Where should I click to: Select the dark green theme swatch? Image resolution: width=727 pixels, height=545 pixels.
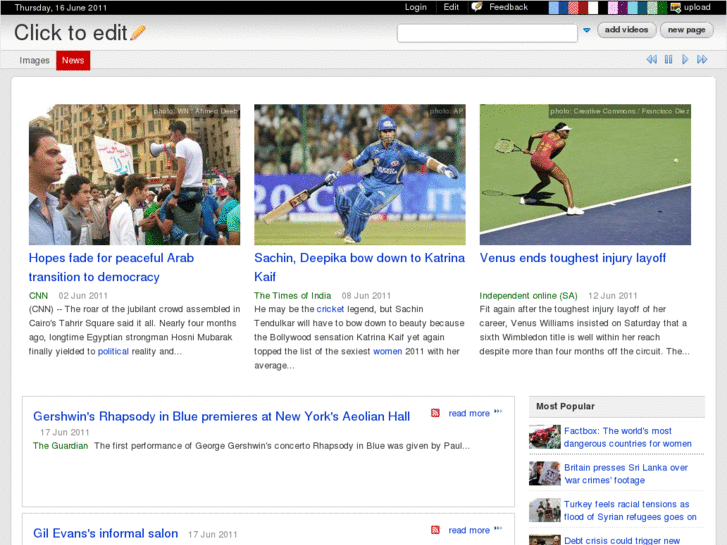pyautogui.click(x=662, y=7)
